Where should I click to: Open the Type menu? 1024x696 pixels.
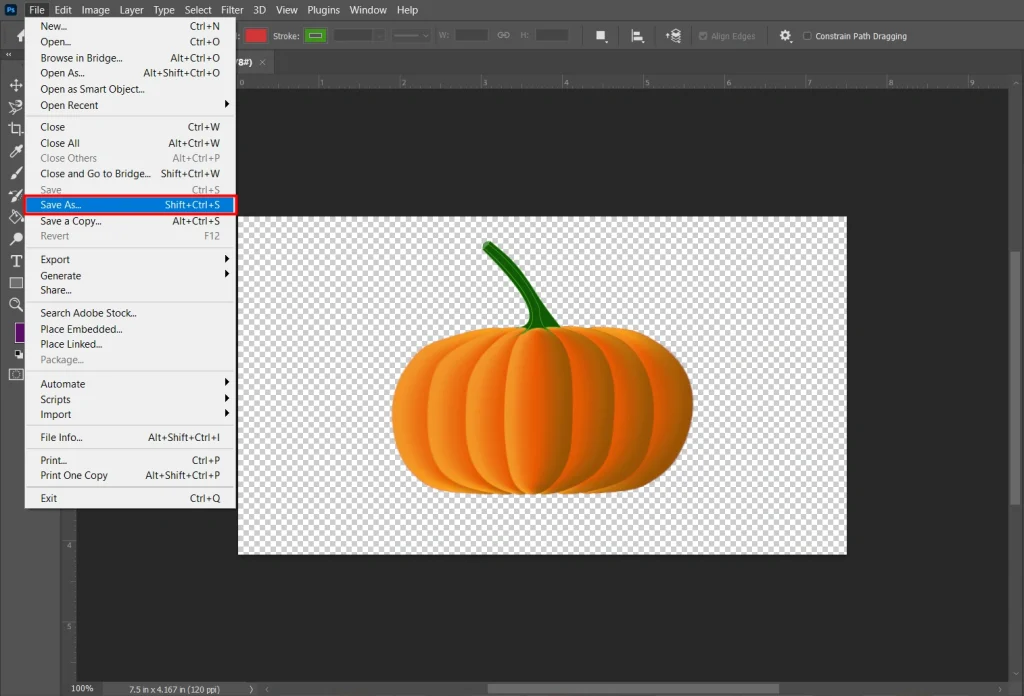tap(164, 10)
